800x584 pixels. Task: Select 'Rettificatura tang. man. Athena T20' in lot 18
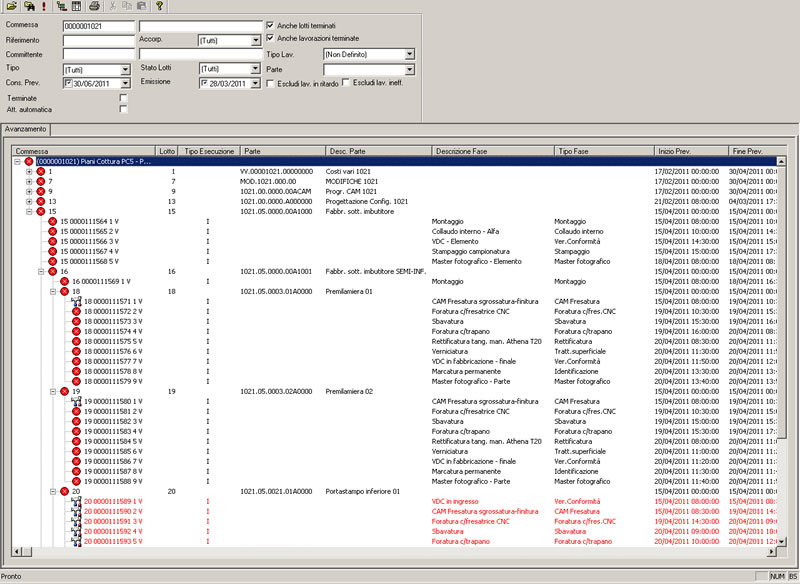[486, 342]
